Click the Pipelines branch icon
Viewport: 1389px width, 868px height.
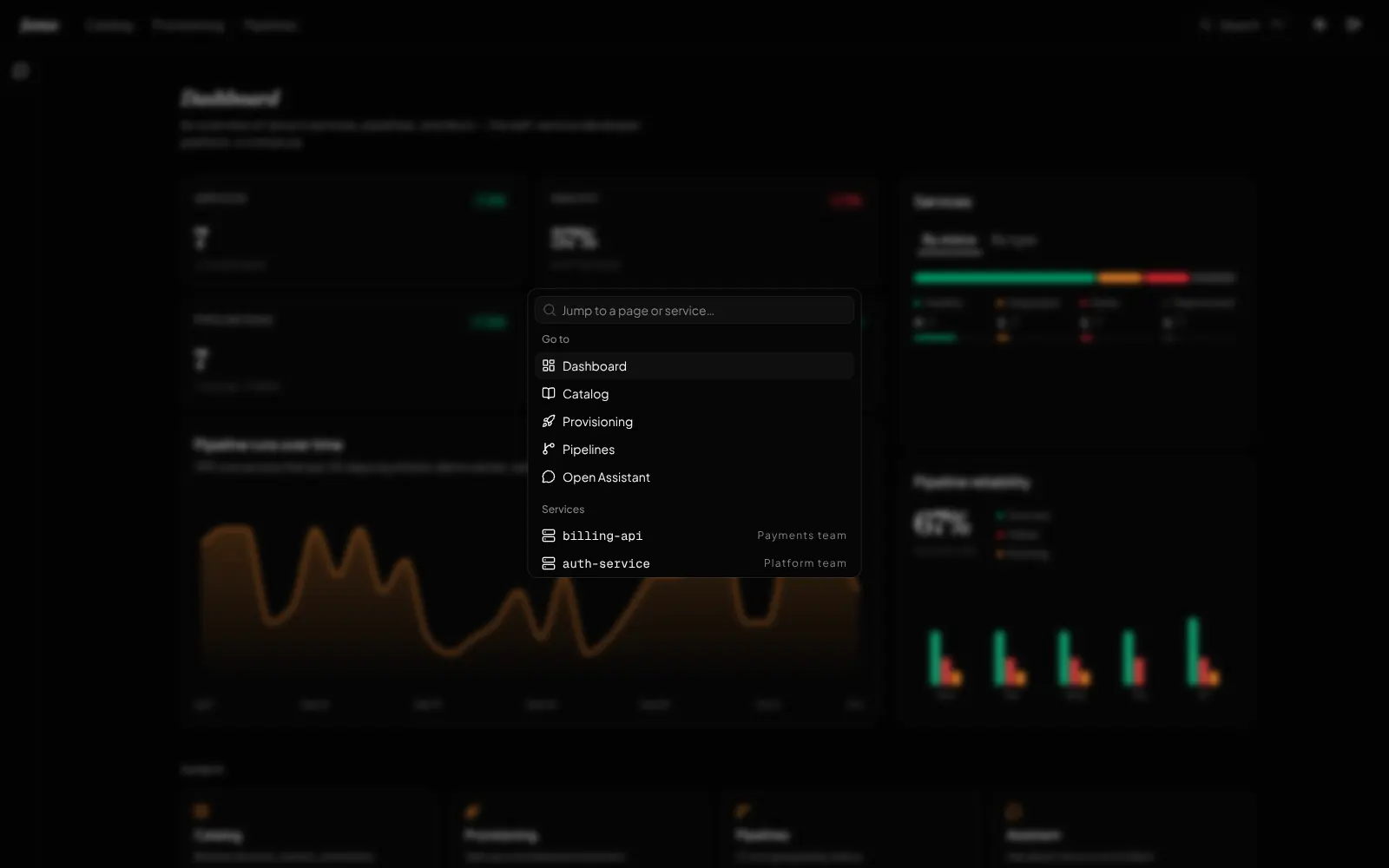coord(549,449)
